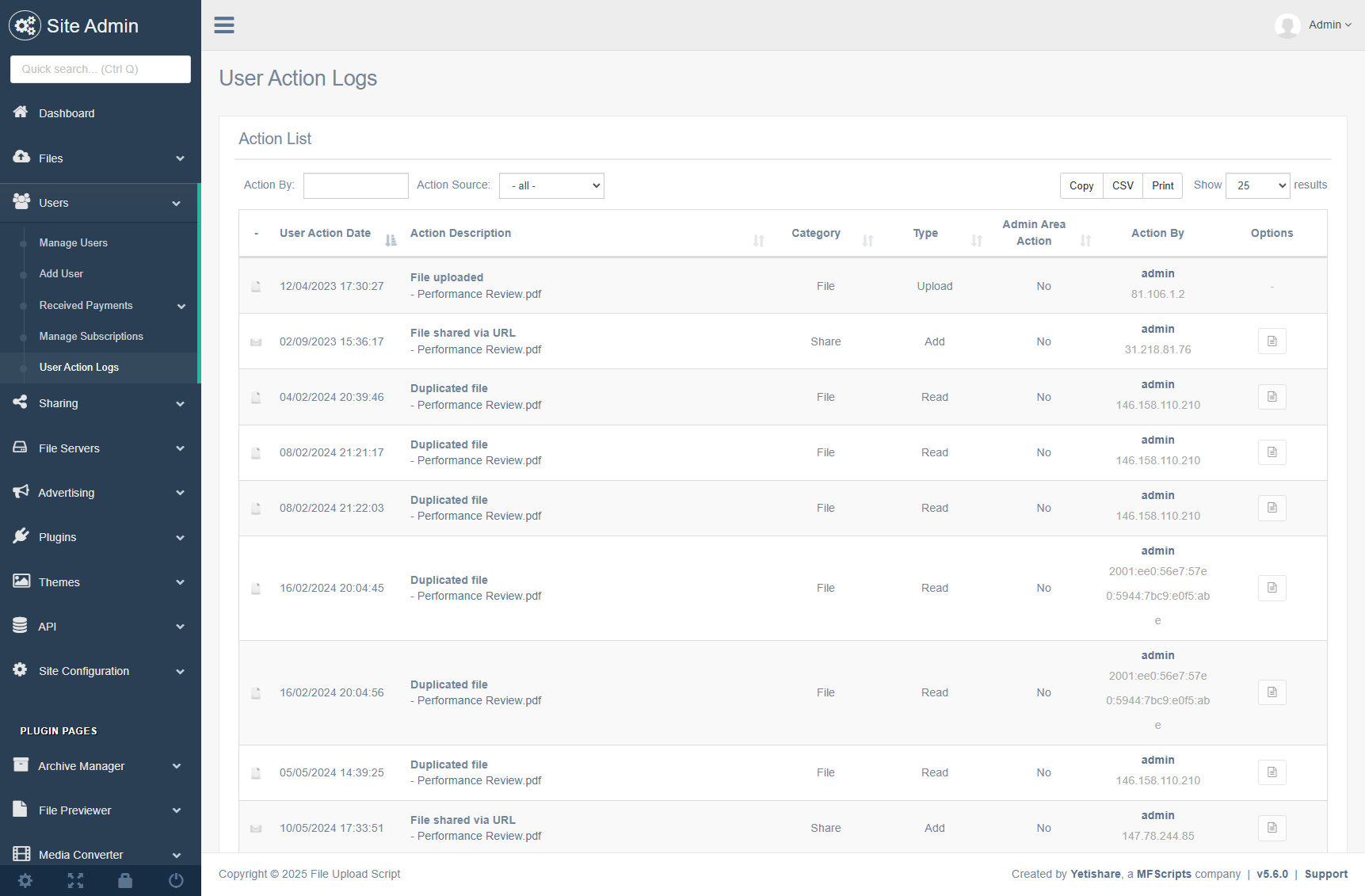Go to Dashboard in sidebar
This screenshot has width=1365, height=896.
click(x=67, y=113)
